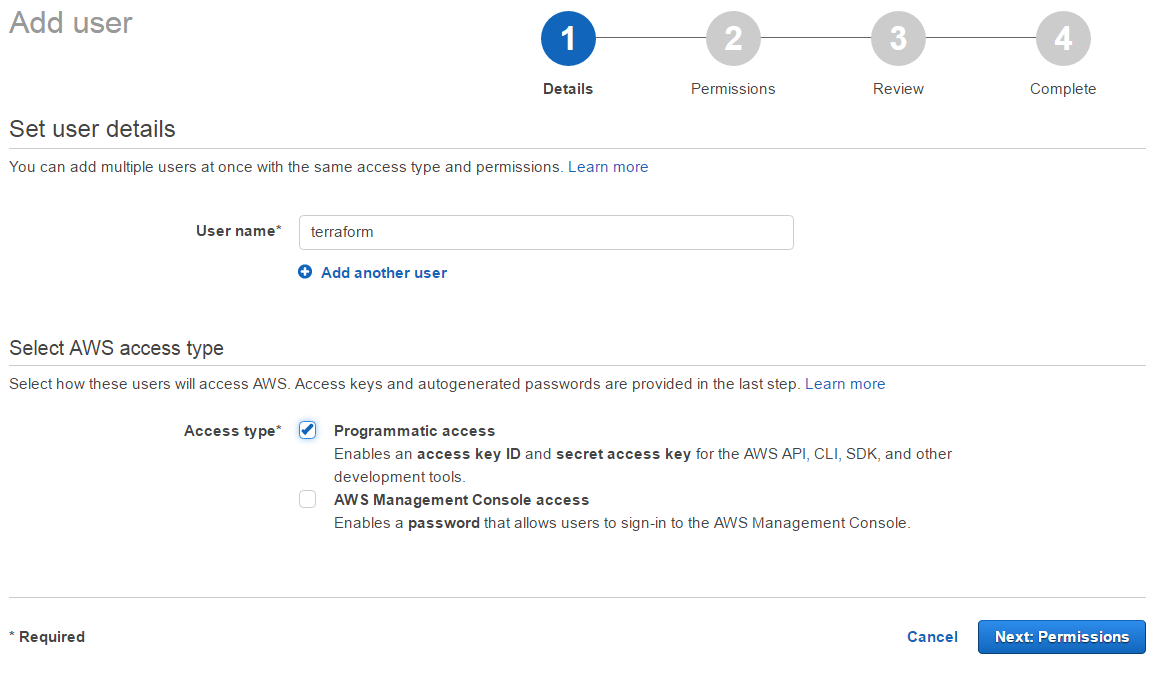This screenshot has width=1166, height=684.
Task: Click the Add another user link text
Action: click(x=384, y=273)
